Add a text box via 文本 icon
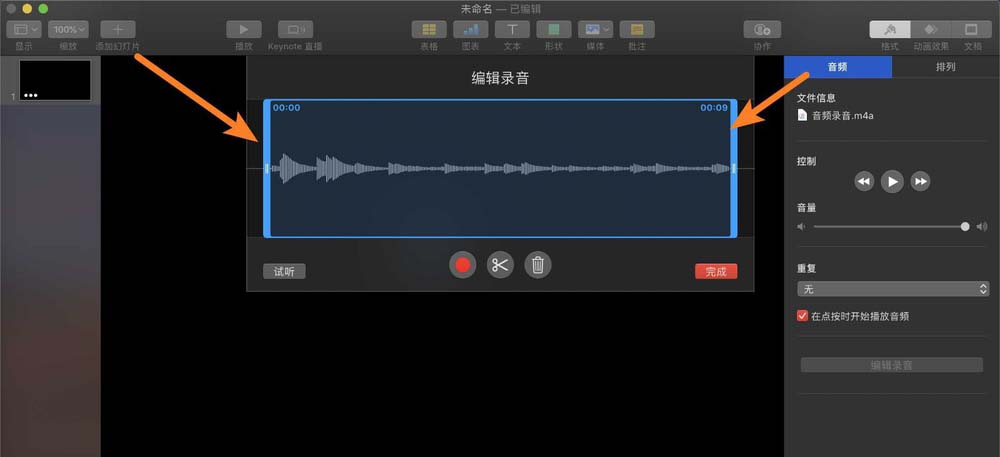 coord(512,29)
